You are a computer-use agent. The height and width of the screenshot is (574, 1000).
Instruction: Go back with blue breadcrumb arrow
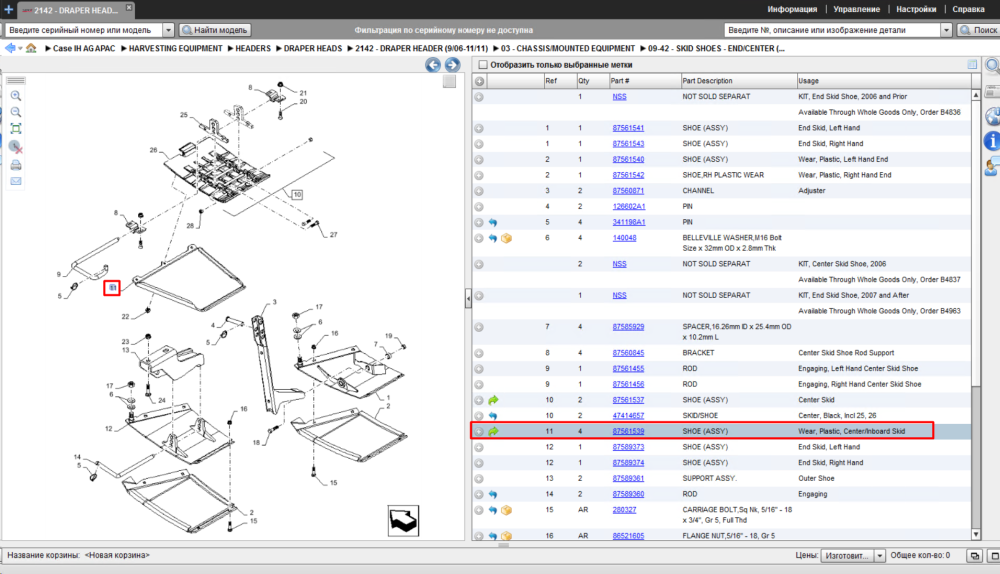point(10,48)
